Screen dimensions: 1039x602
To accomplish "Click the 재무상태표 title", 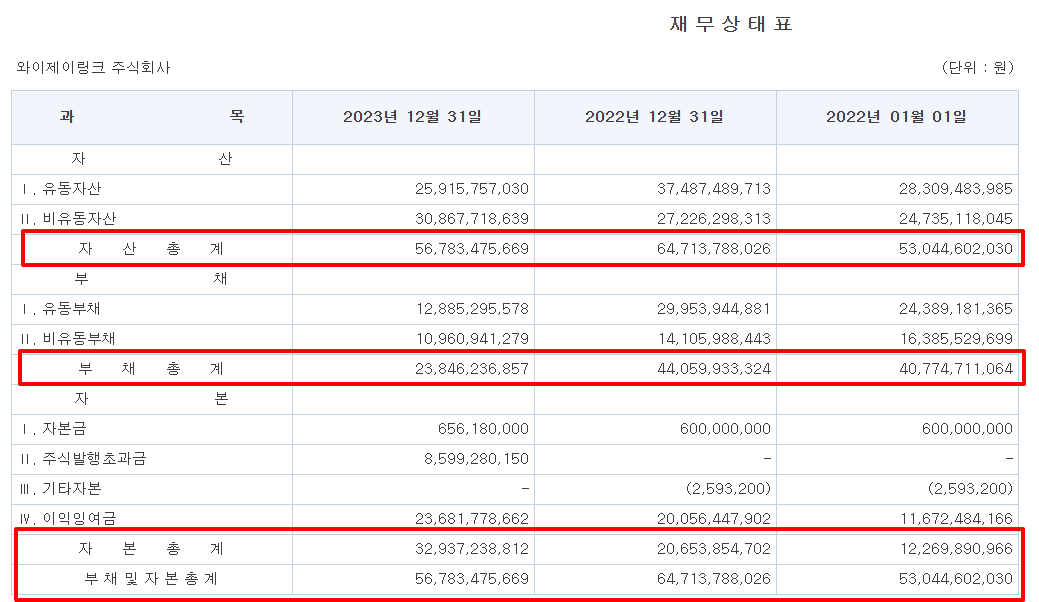I will click(731, 25).
